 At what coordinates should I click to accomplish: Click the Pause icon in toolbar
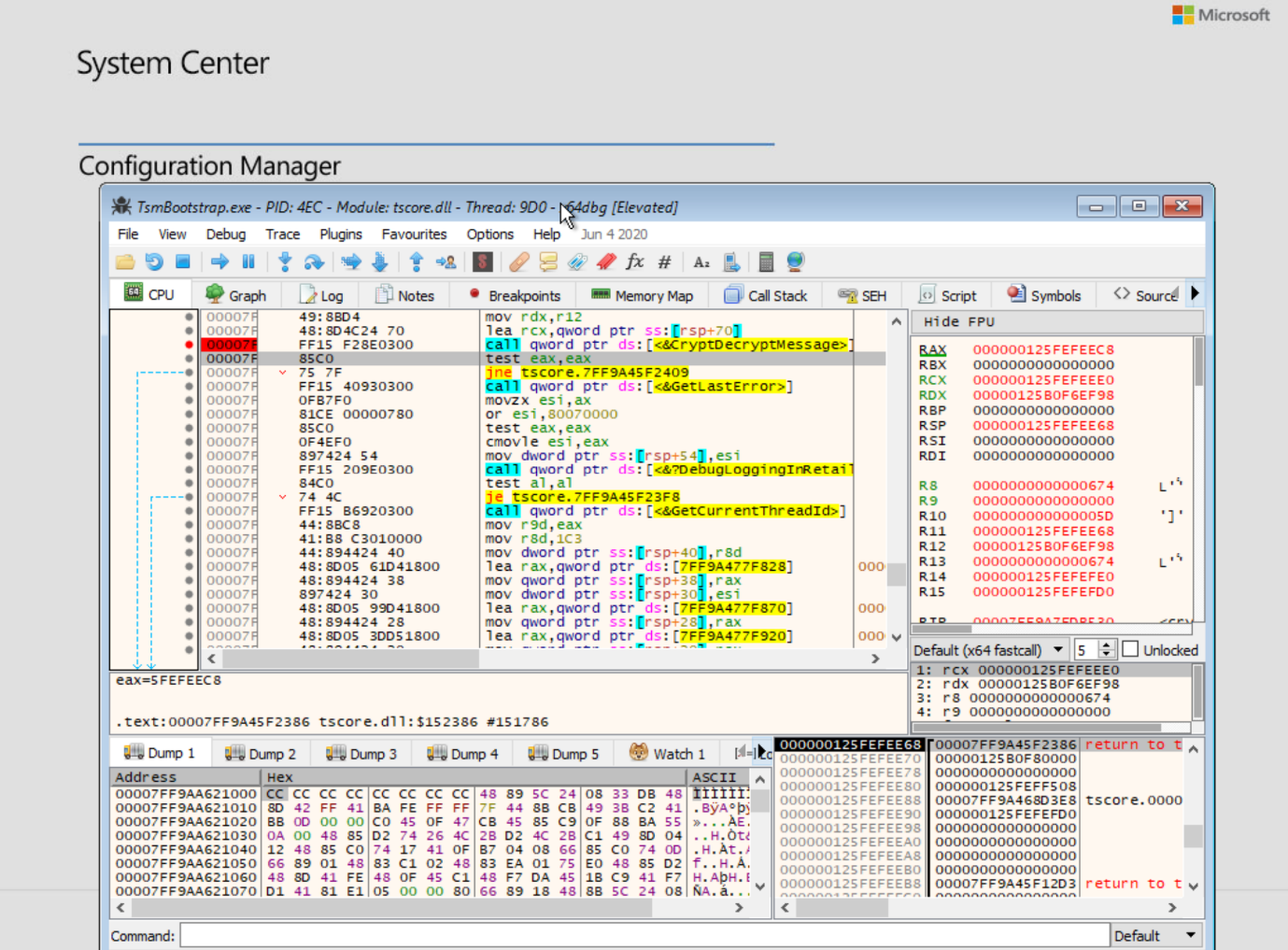[x=248, y=262]
